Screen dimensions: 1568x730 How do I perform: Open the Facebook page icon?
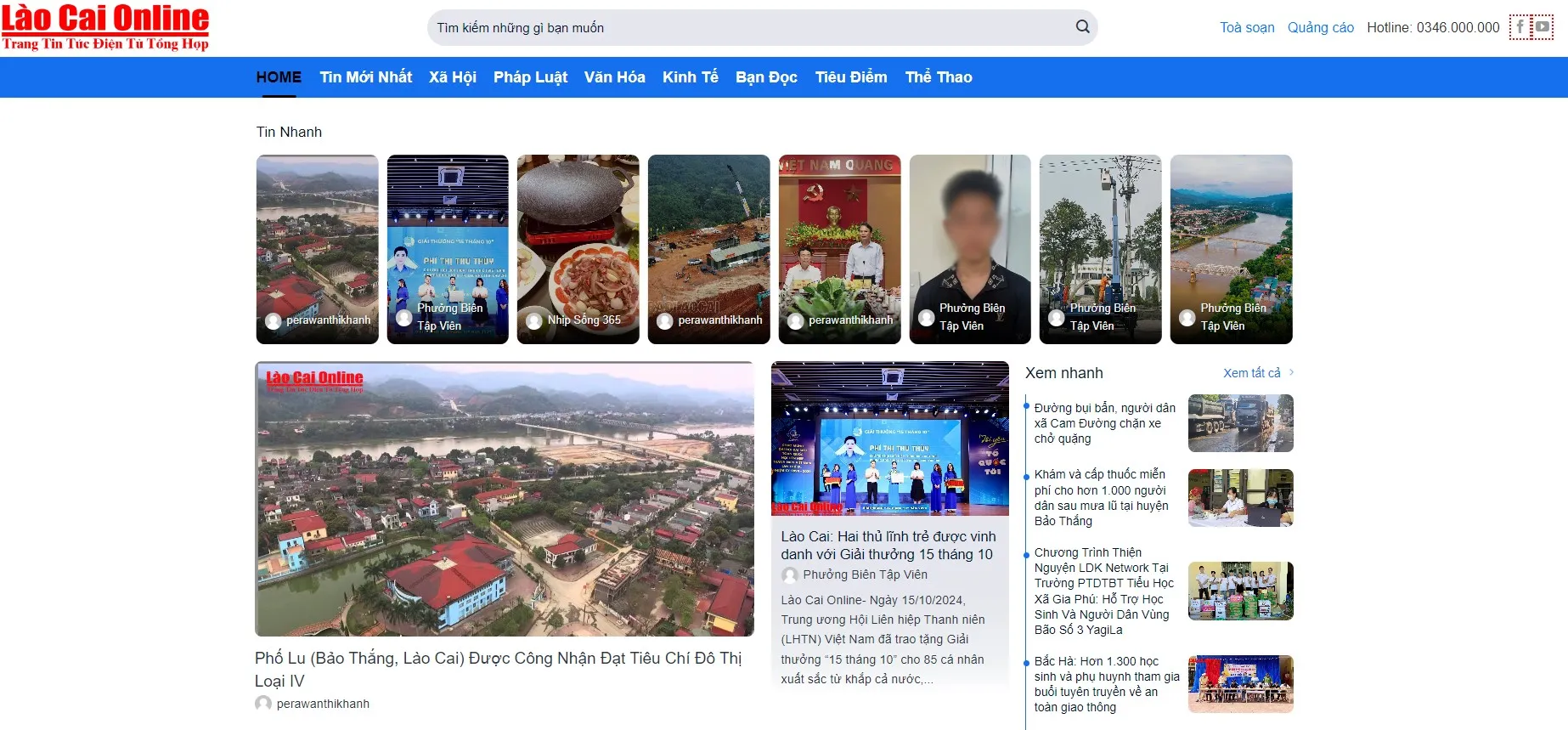click(x=1520, y=26)
